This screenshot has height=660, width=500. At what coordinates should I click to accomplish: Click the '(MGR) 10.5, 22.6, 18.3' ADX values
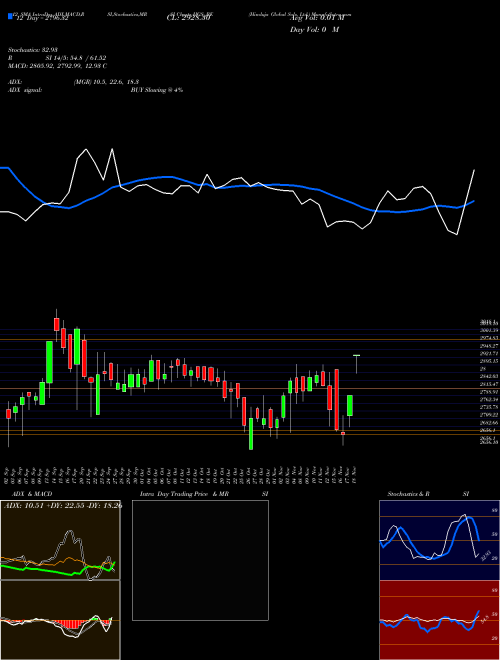(x=106, y=82)
